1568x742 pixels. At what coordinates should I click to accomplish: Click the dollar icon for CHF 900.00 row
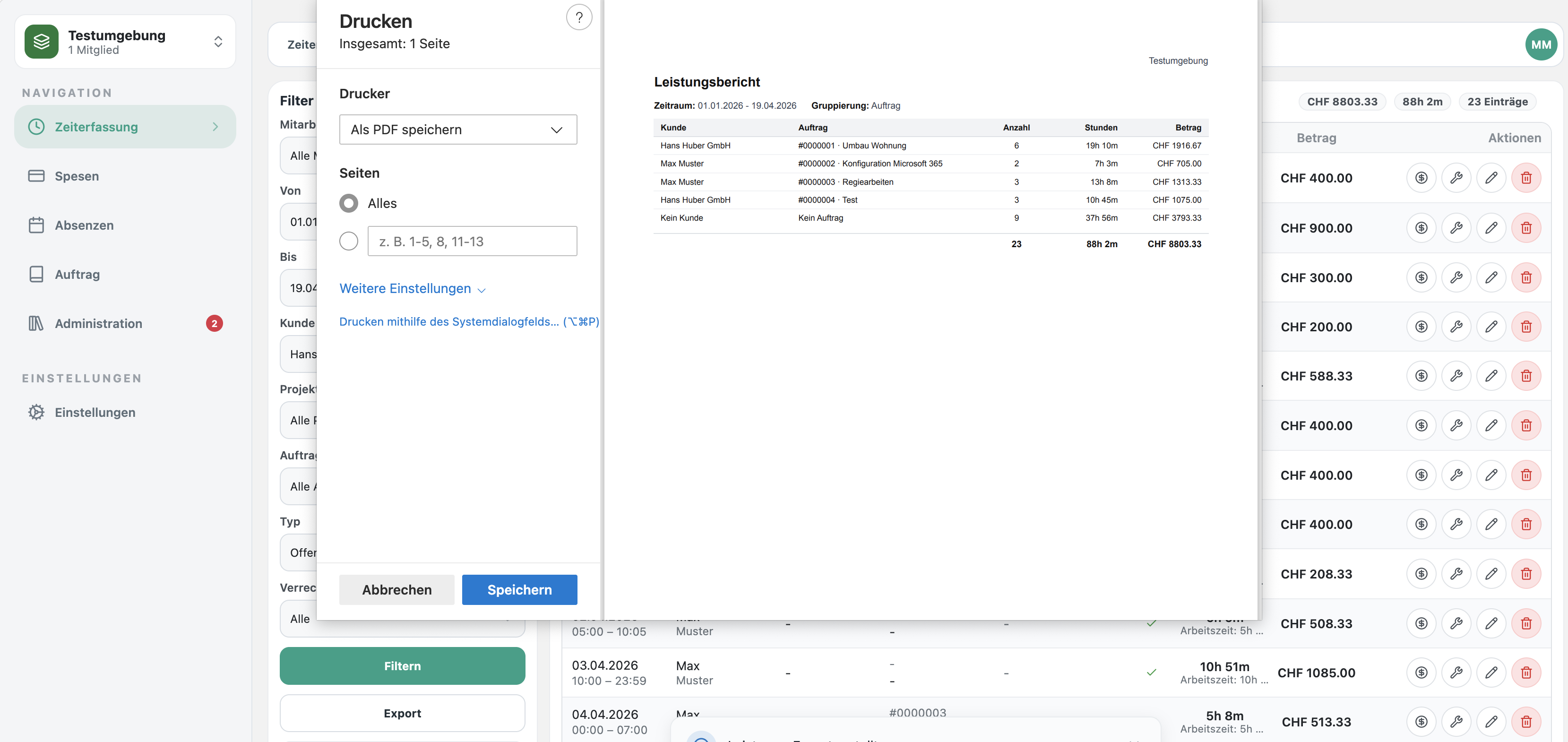point(1421,228)
